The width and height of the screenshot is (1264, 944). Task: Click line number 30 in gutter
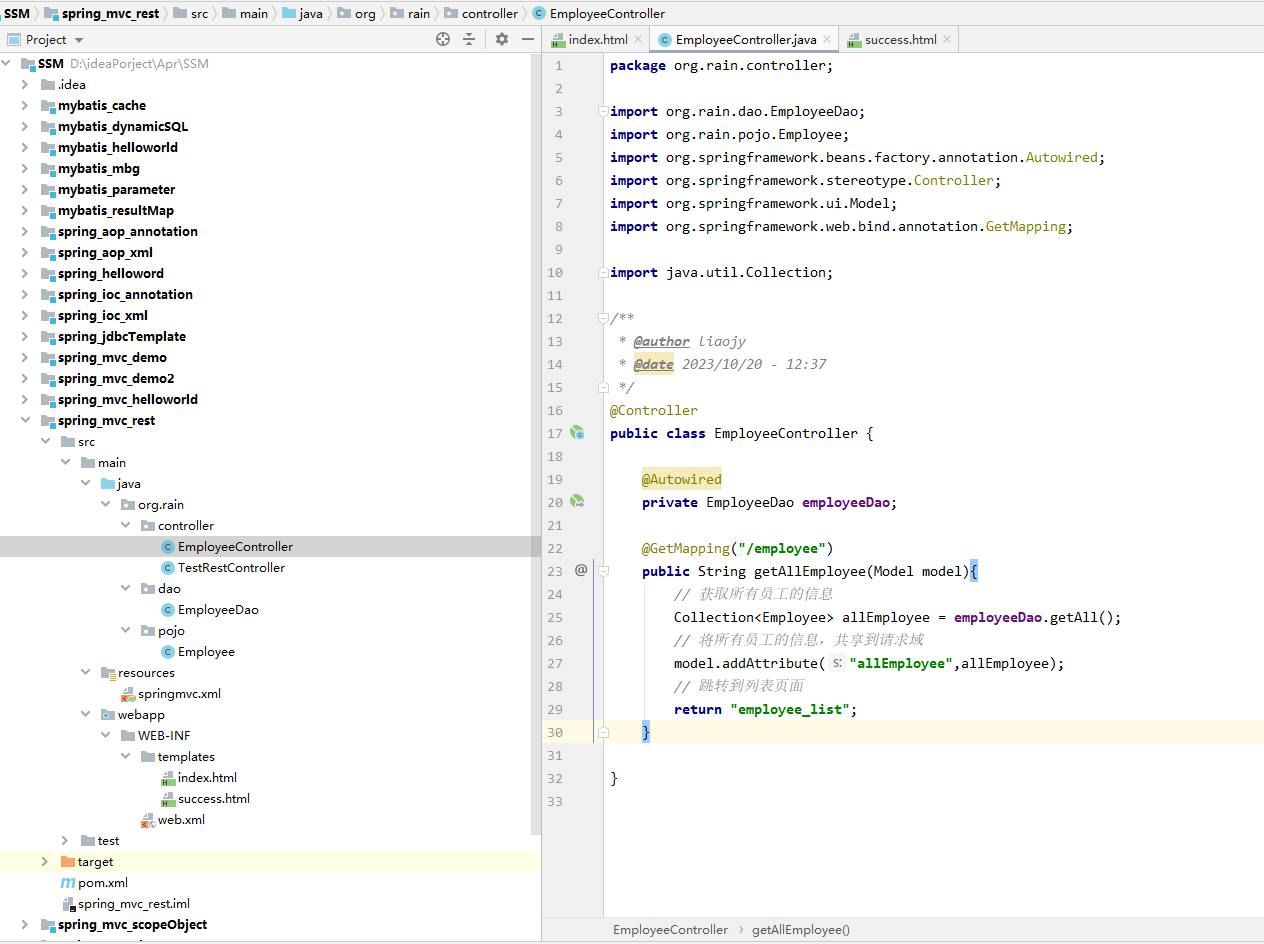[555, 733]
